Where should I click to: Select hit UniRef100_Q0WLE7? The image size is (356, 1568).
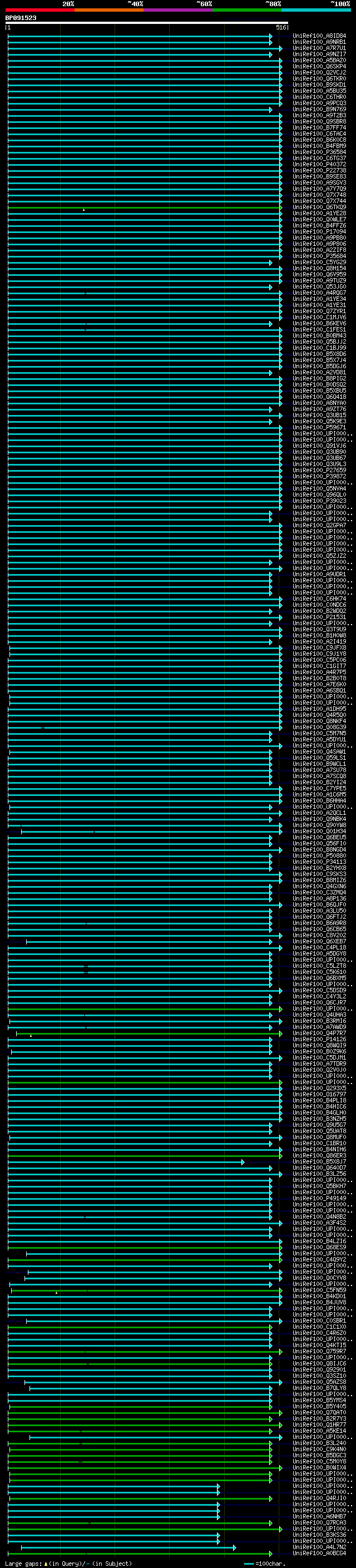coord(319,219)
